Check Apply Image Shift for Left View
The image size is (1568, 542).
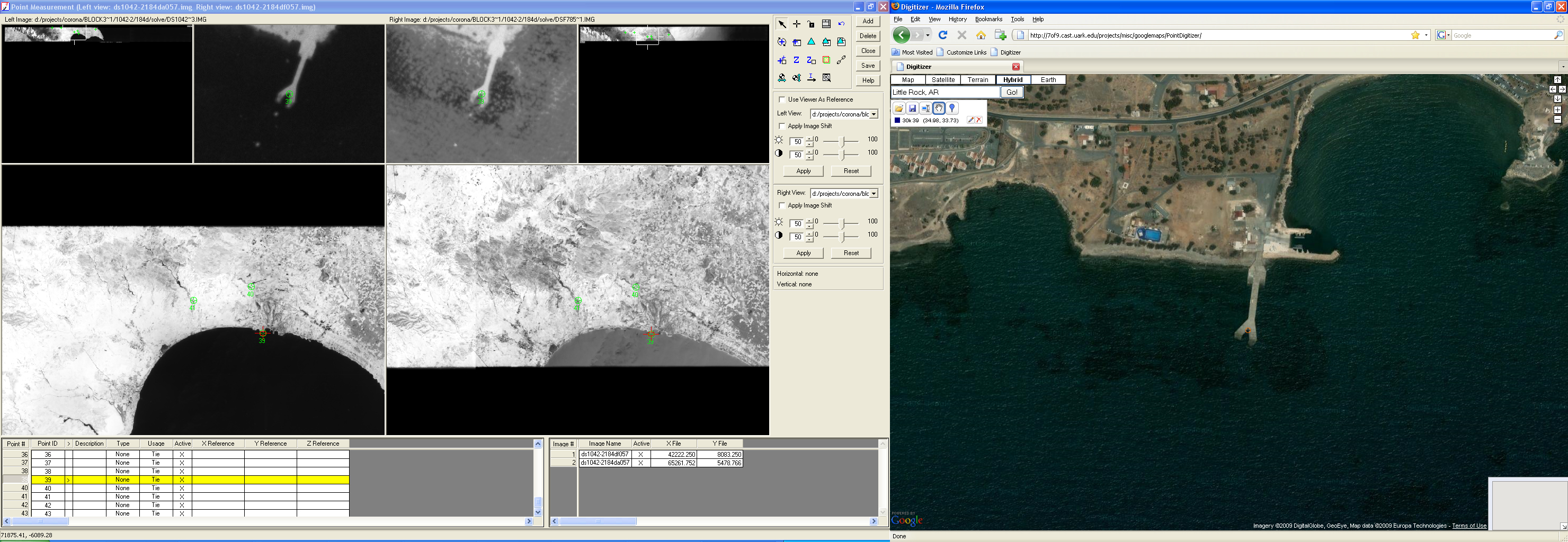[x=782, y=126]
